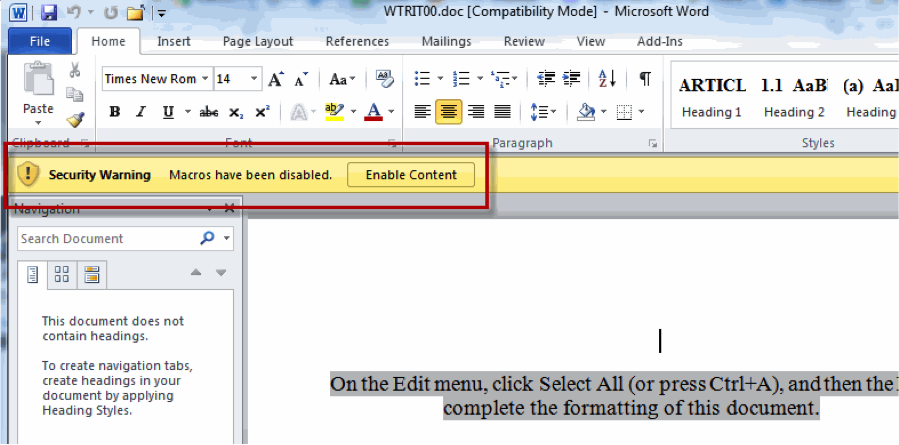Click the Save icon in Quick Access Toolbar

tap(49, 12)
